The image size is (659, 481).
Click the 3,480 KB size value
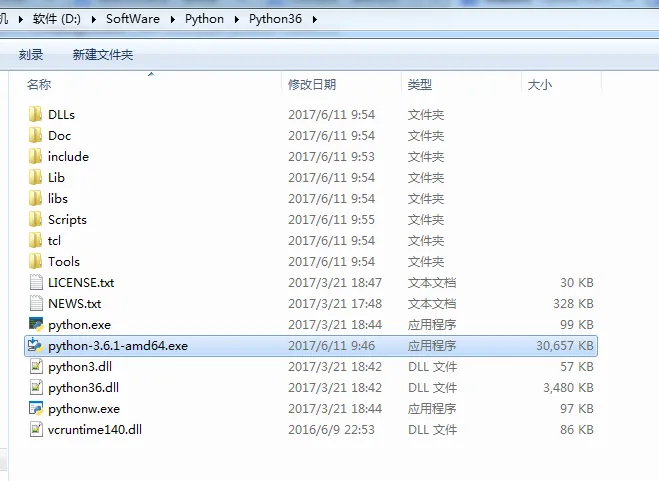coord(568,388)
